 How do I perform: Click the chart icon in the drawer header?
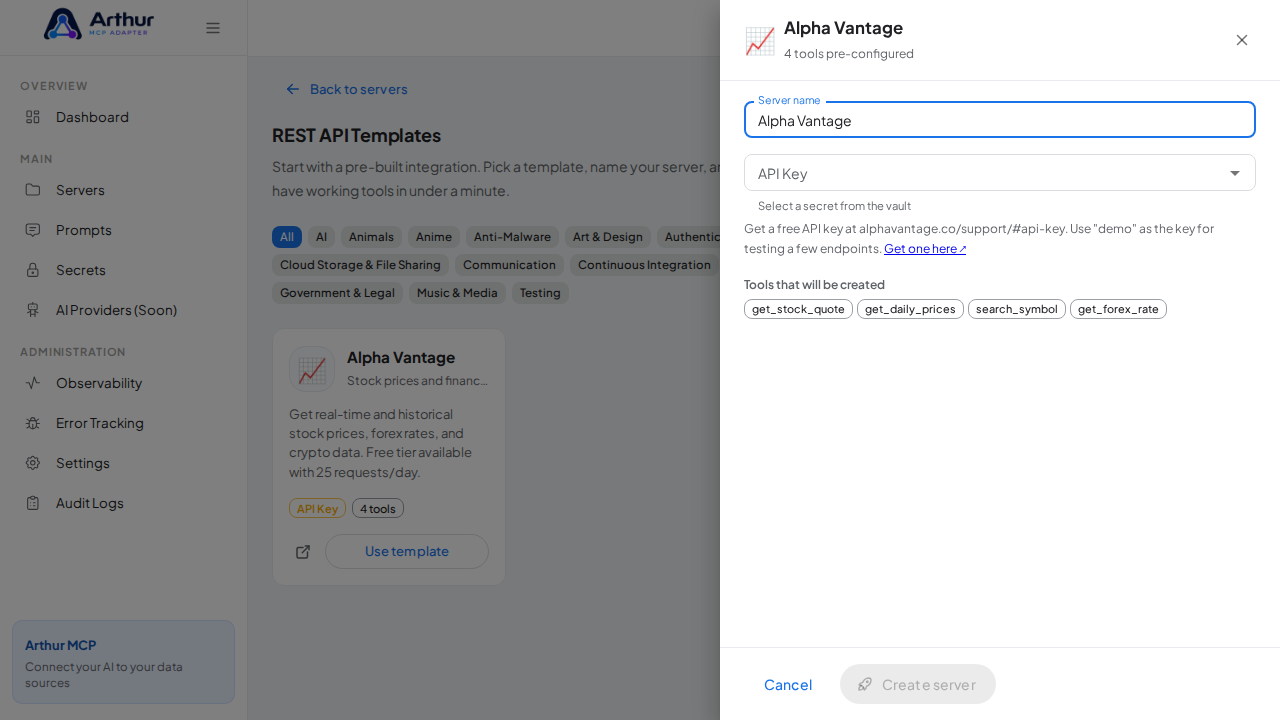point(760,41)
